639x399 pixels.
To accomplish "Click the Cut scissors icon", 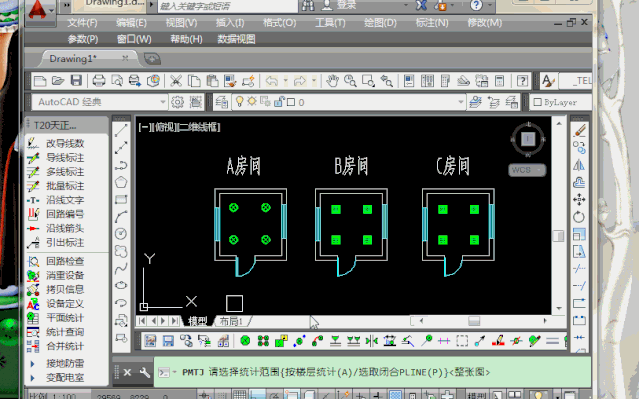I will click(176, 81).
